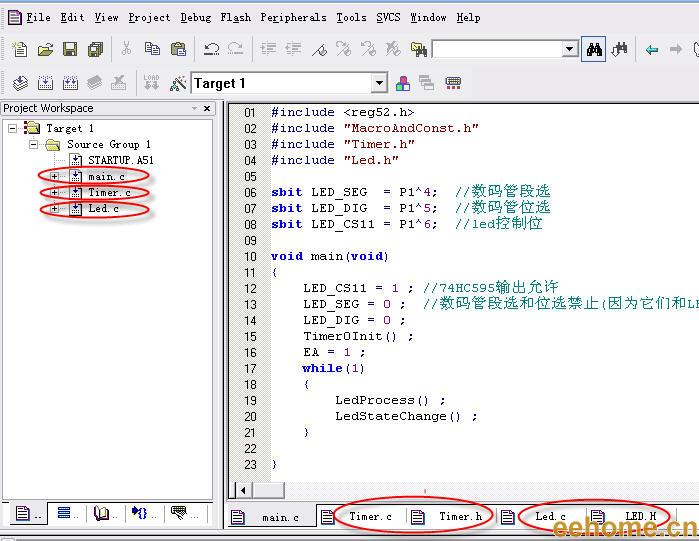Screen dimensions: 699x541
Task: Open the Peripherals menu
Action: coord(293,17)
